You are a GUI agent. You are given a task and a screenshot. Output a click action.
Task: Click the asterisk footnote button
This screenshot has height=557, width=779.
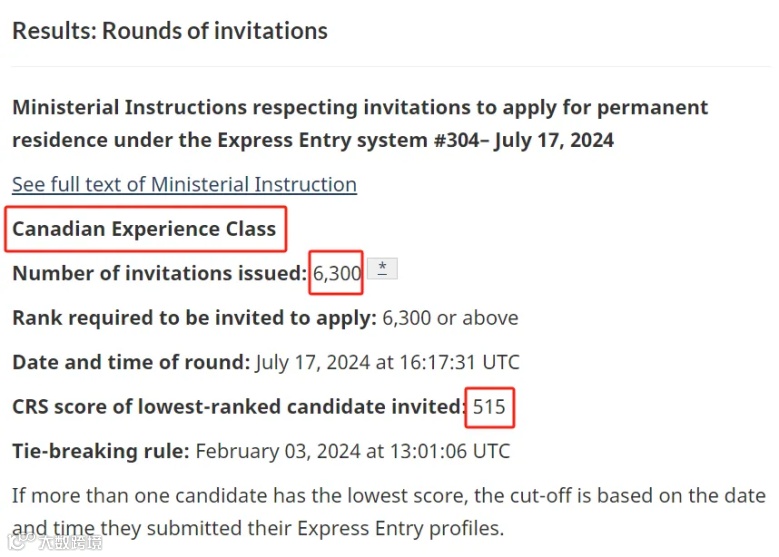point(382,268)
